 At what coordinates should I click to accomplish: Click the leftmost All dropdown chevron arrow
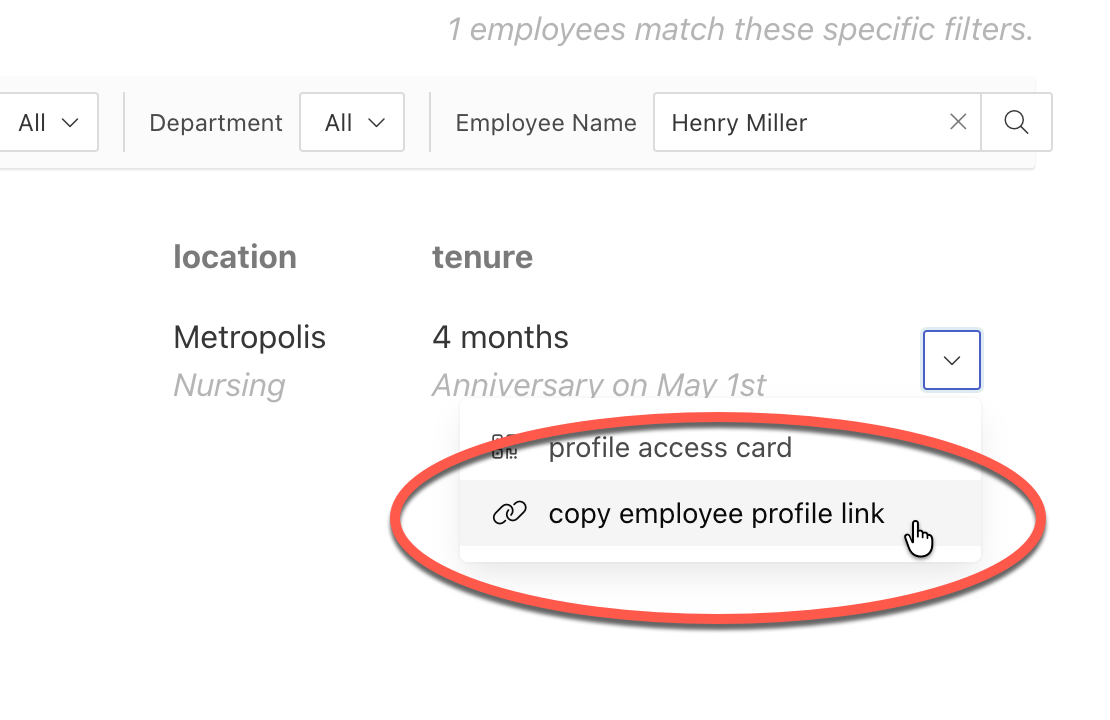(69, 123)
